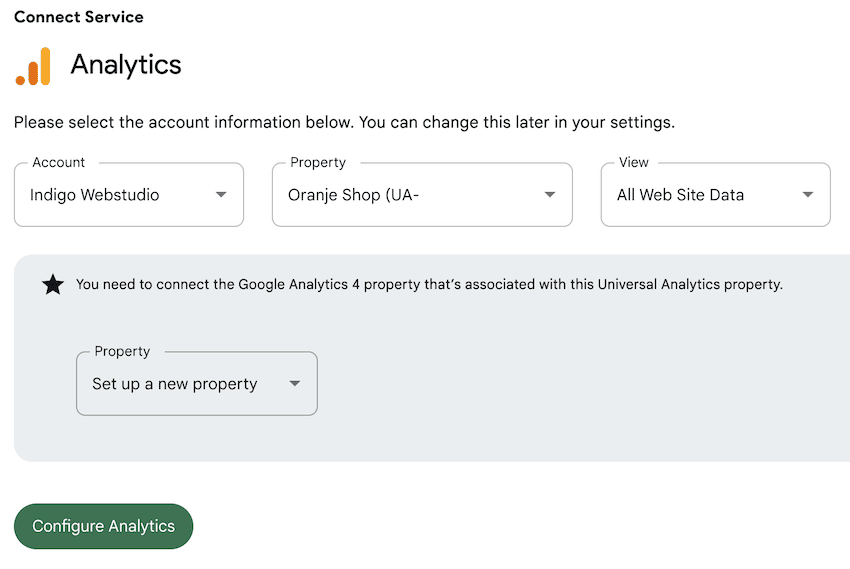
Task: Click the Account field label
Action: point(59,162)
